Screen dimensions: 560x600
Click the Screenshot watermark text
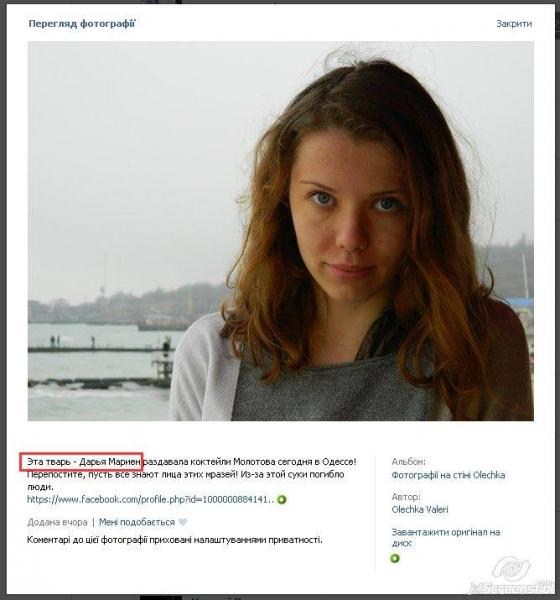513,587
